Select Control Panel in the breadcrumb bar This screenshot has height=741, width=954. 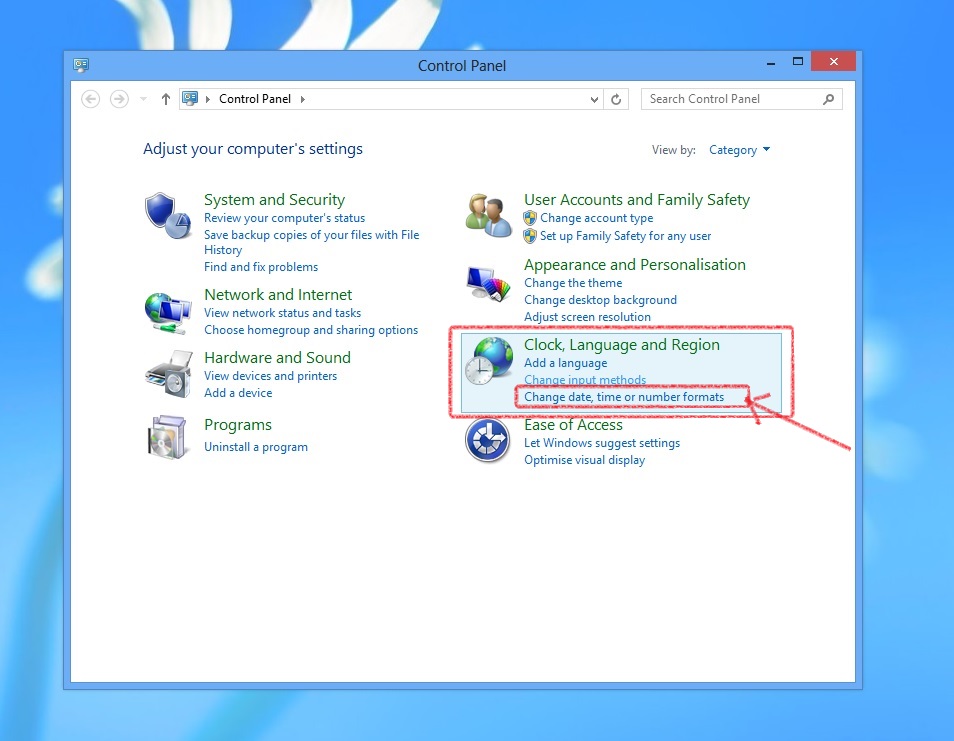[x=254, y=99]
